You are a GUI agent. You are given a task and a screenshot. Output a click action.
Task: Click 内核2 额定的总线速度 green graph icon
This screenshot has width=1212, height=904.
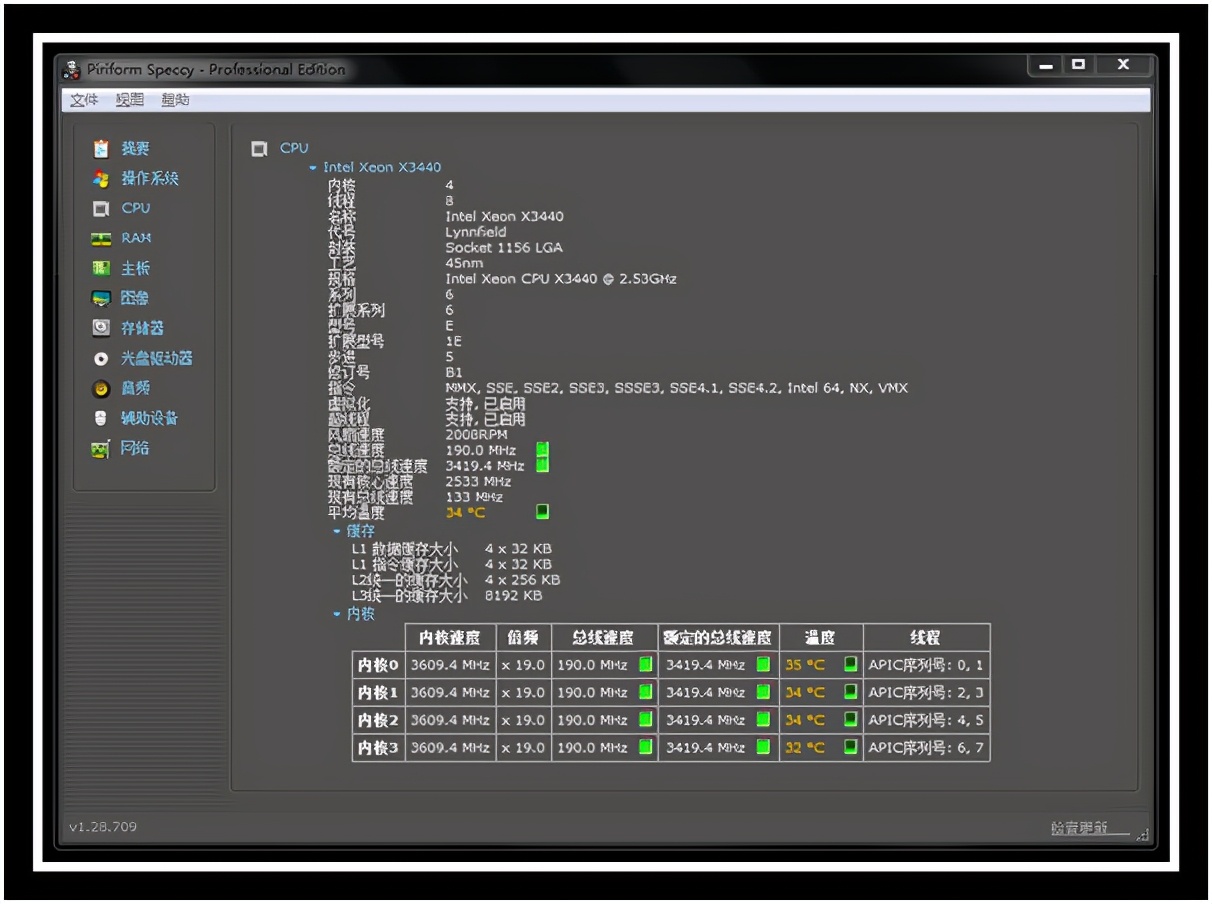coord(763,719)
